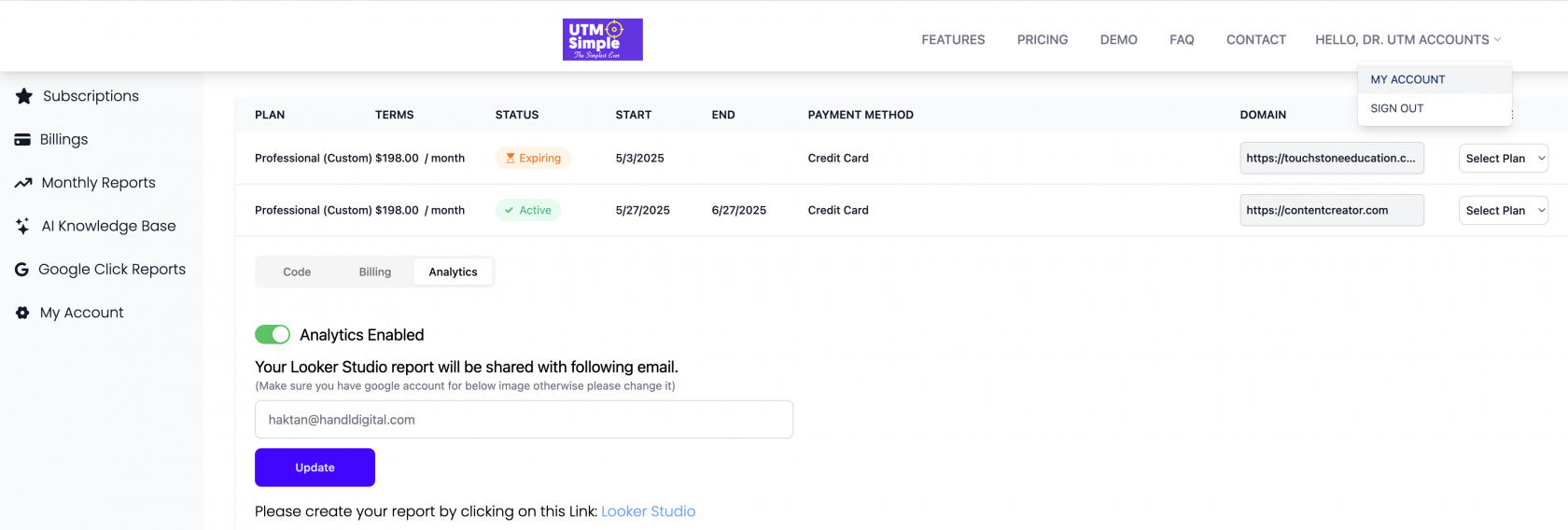Click the Expiring status badge
The width and height of the screenshot is (1568, 530).
coord(533,158)
